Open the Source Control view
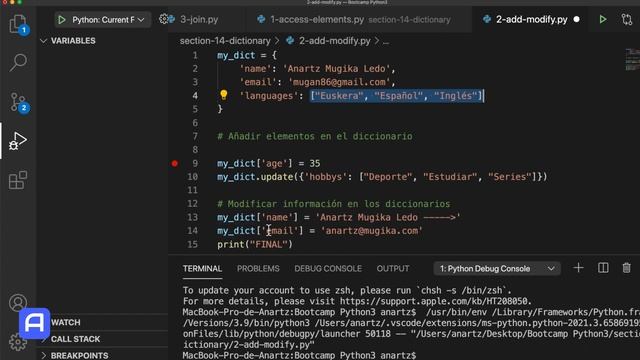 (18, 102)
